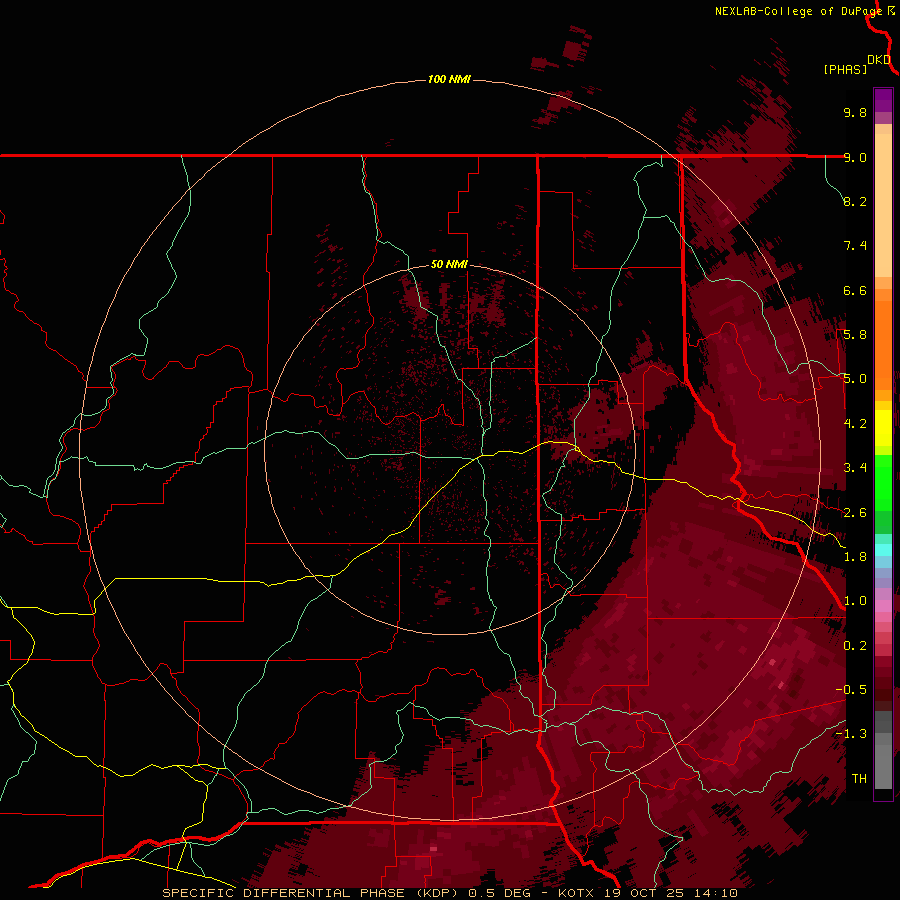Select the 7.4 legend value
This screenshot has height=900, width=900.
(x=855, y=246)
